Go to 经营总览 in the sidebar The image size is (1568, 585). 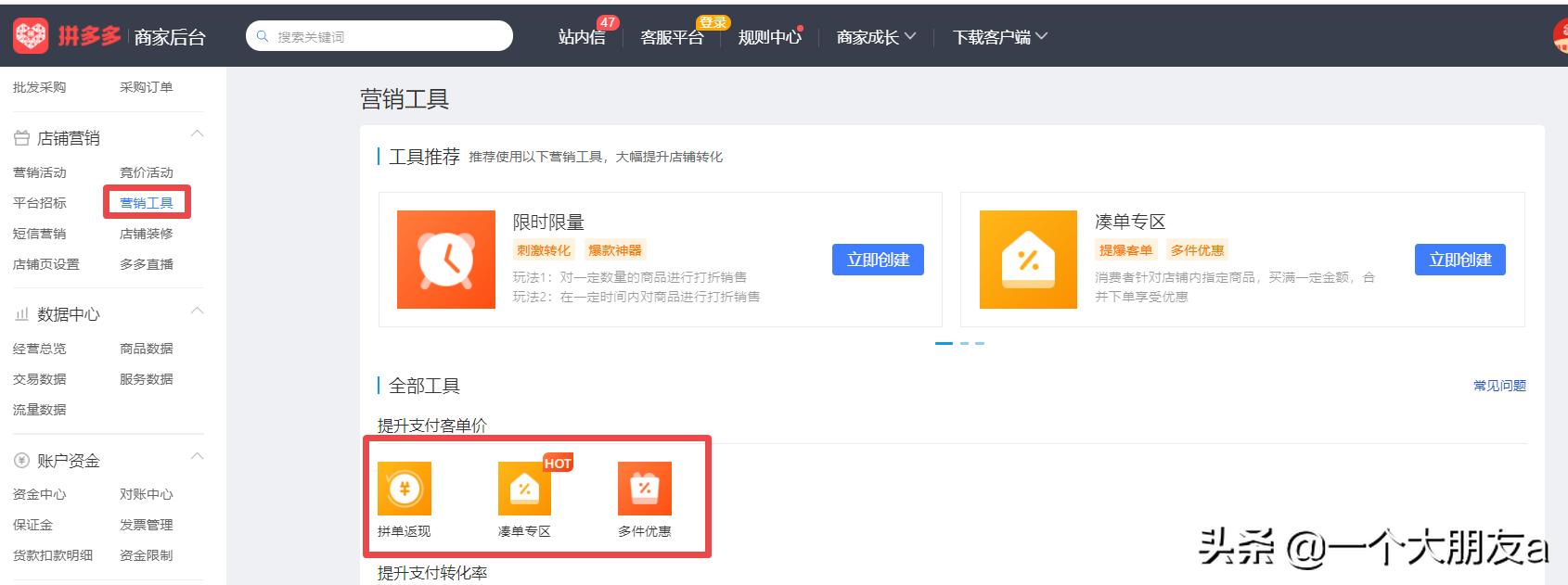tap(40, 349)
